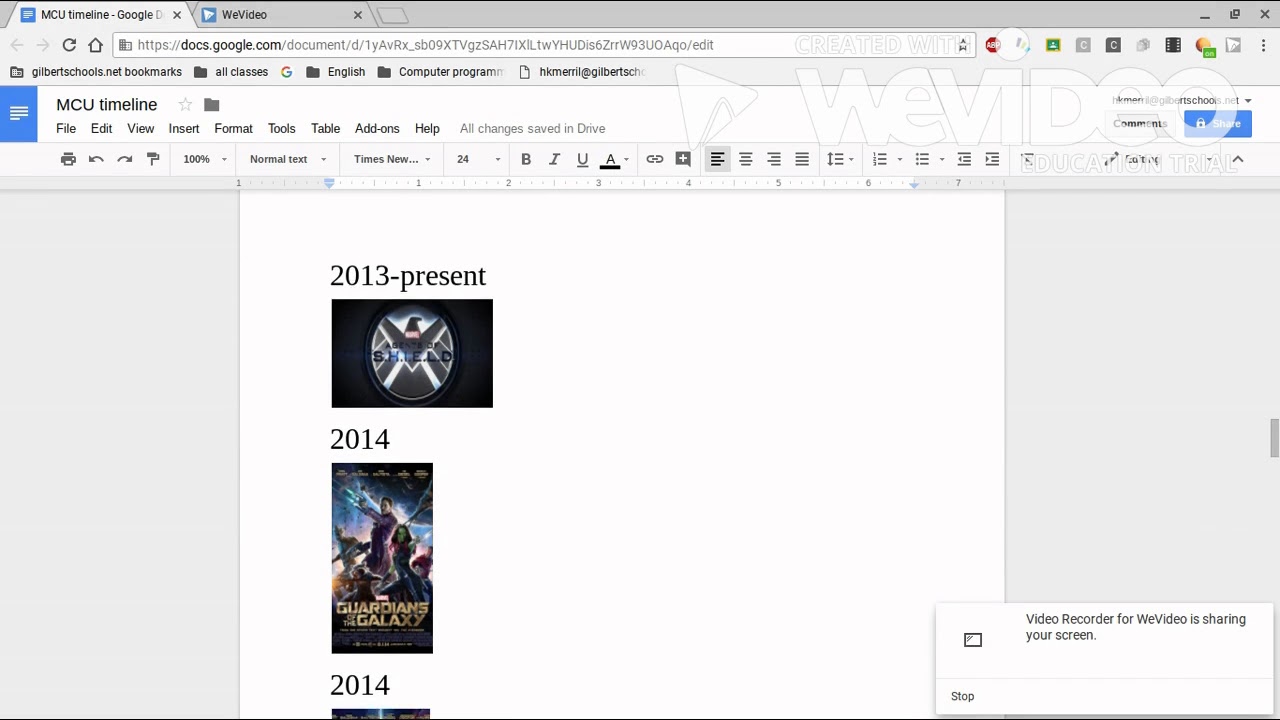Open the Add-ons menu
1280x720 pixels.
(377, 128)
